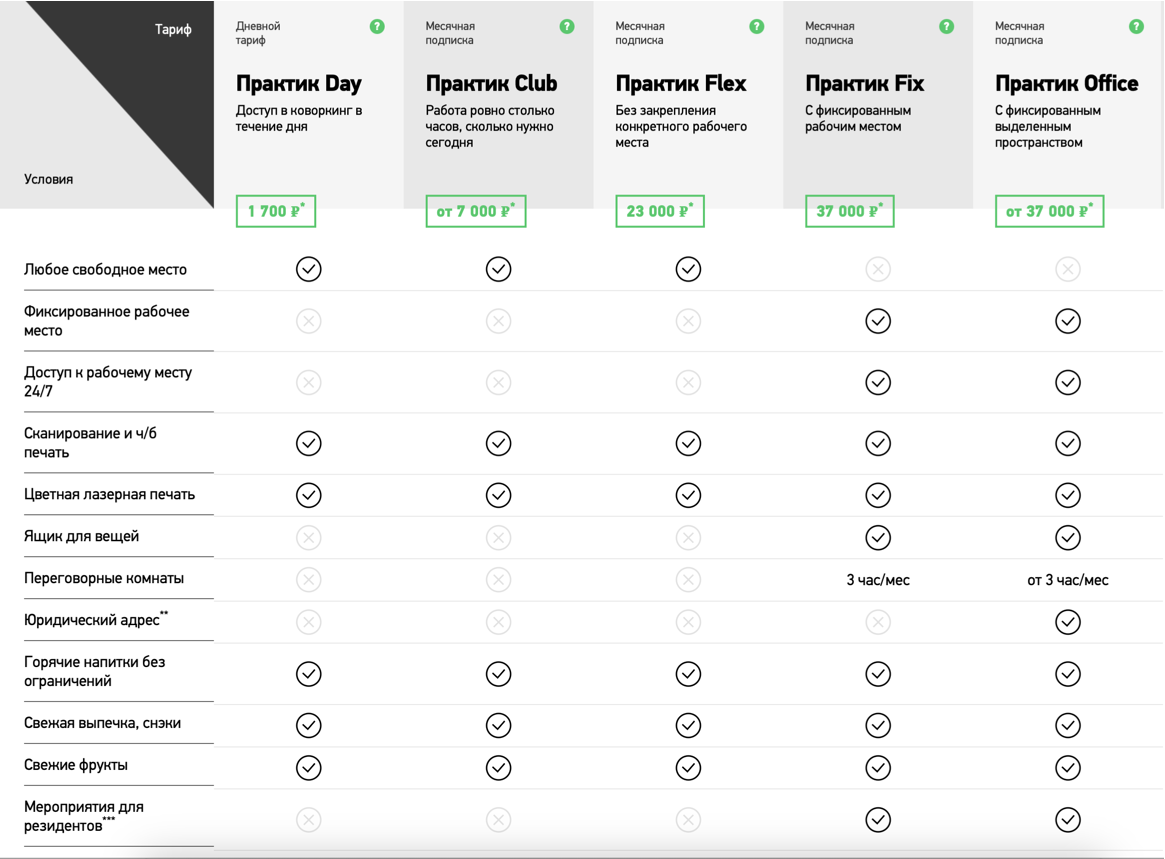The height and width of the screenshot is (859, 1165).
Task: Click Club checkmark for Любое свободное место
Action: [499, 269]
